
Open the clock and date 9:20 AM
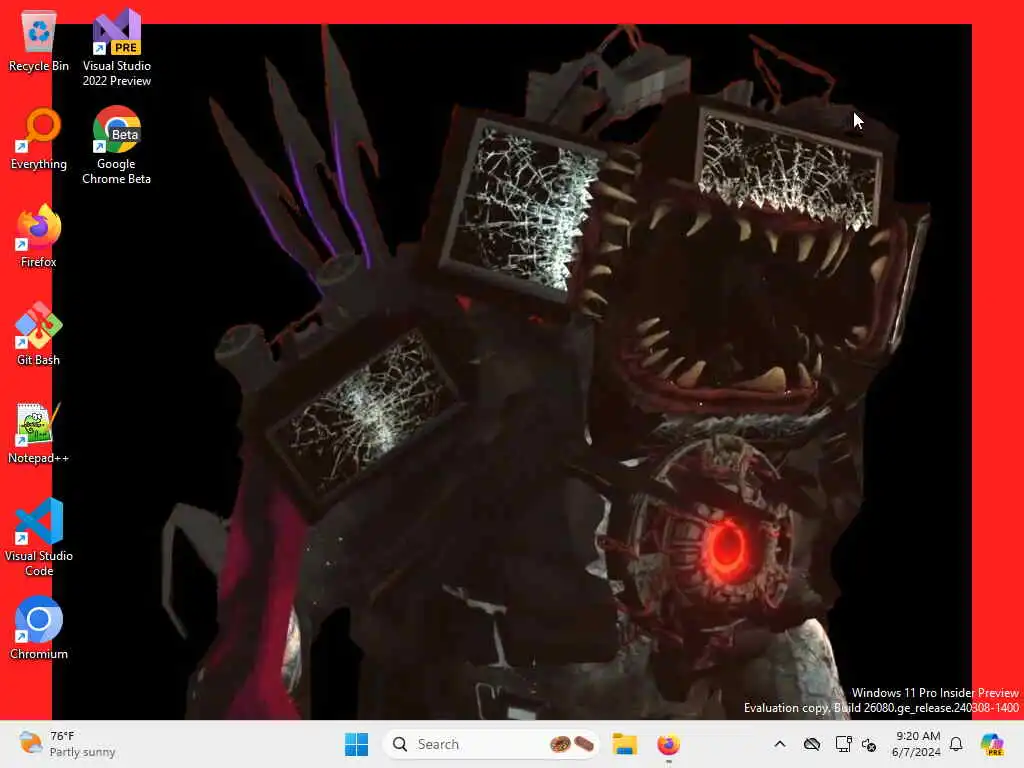point(916,744)
